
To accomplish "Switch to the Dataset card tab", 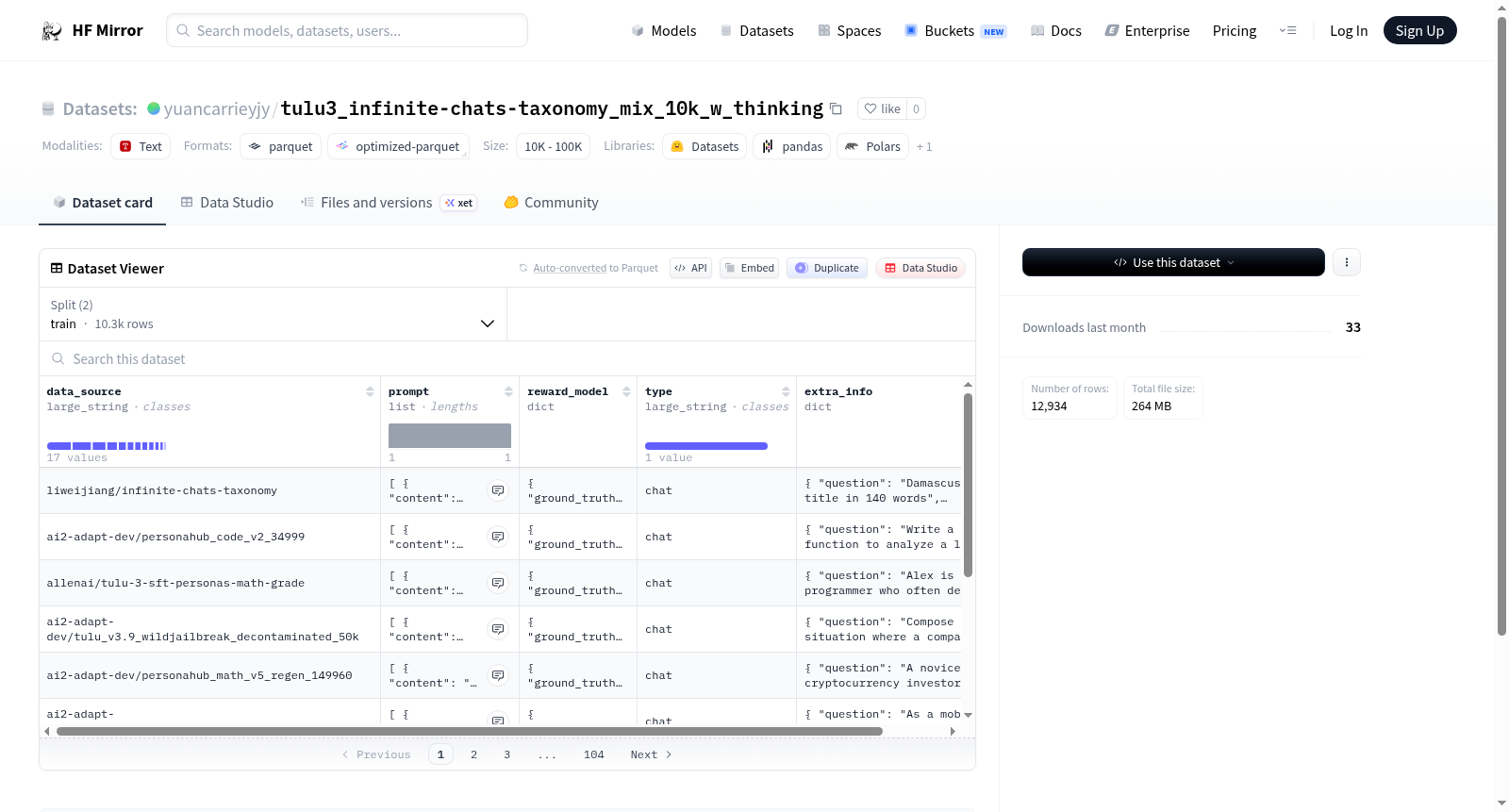I will click(x=103, y=202).
